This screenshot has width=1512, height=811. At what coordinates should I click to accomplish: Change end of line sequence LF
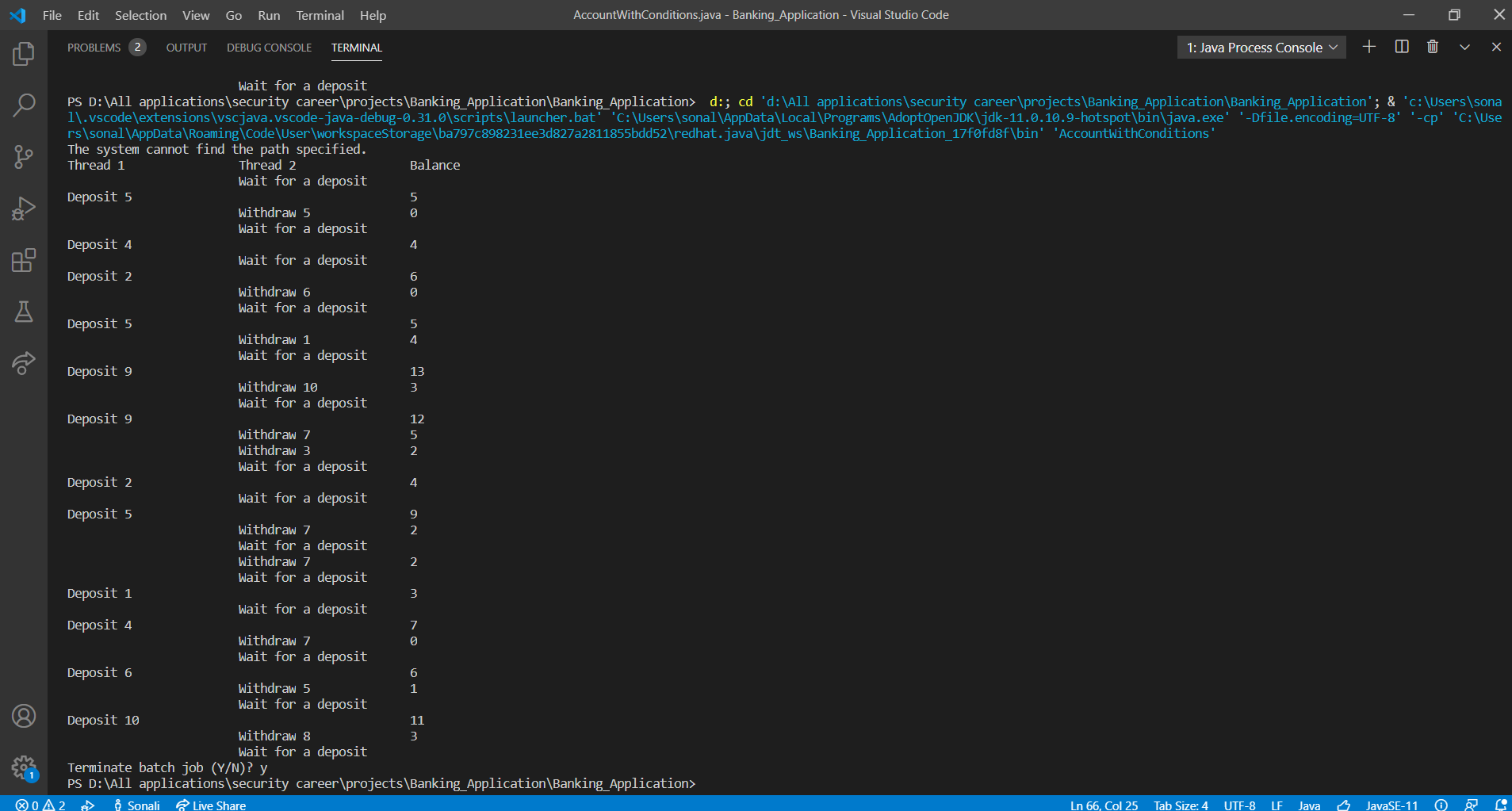point(1277,805)
